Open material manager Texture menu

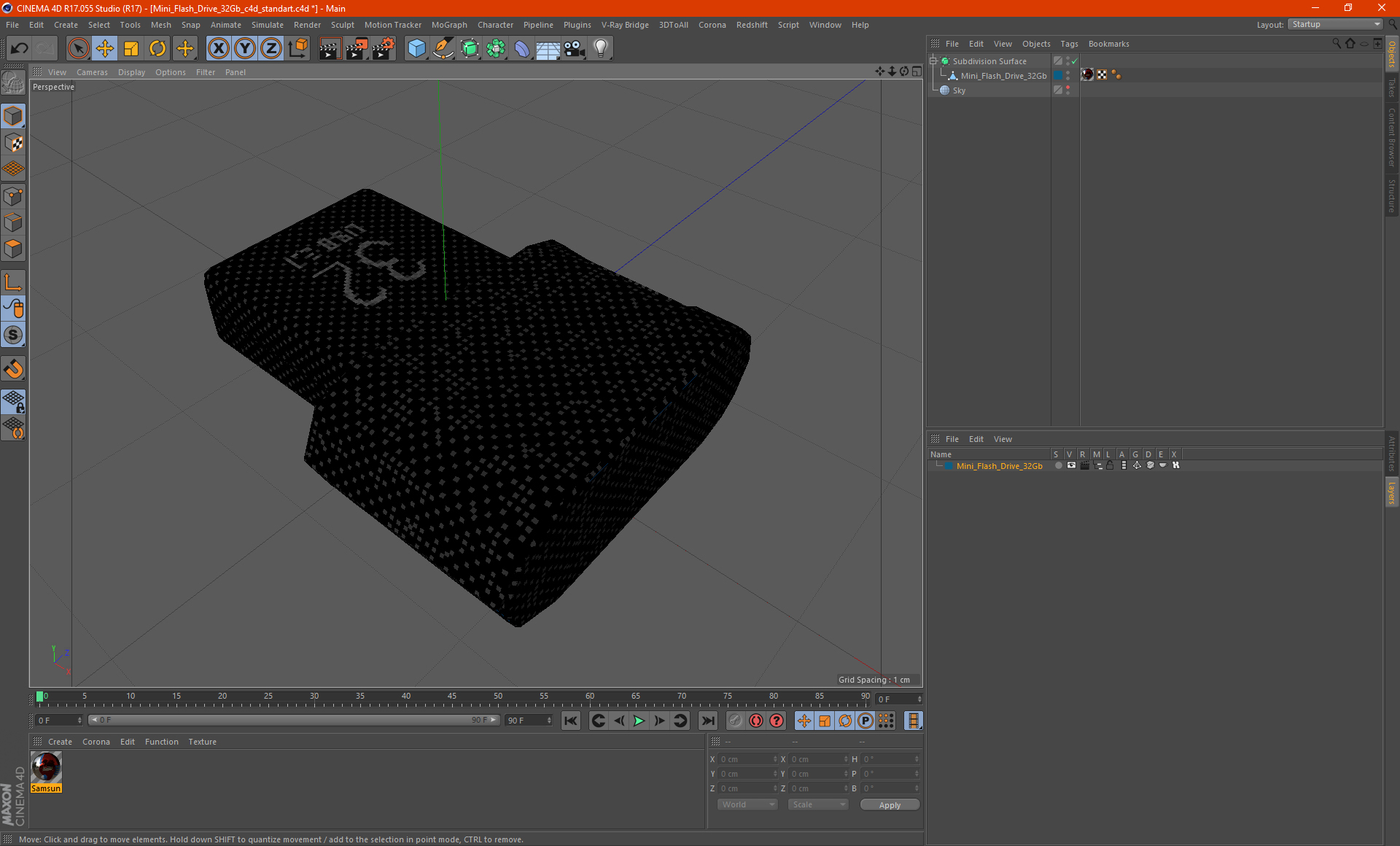coord(202,742)
